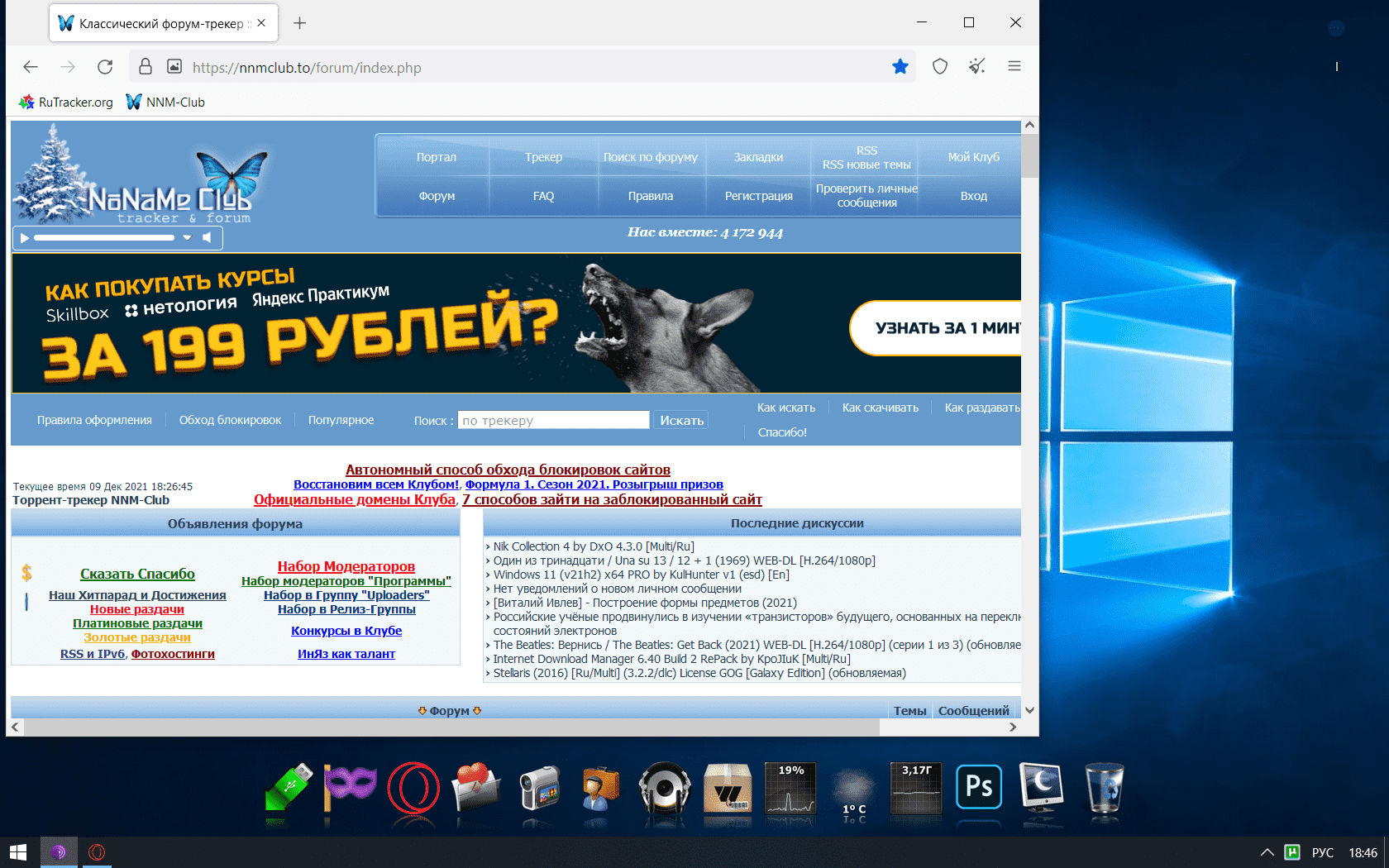1389x868 pixels.
Task: Open a new browser tab
Action: 299,23
